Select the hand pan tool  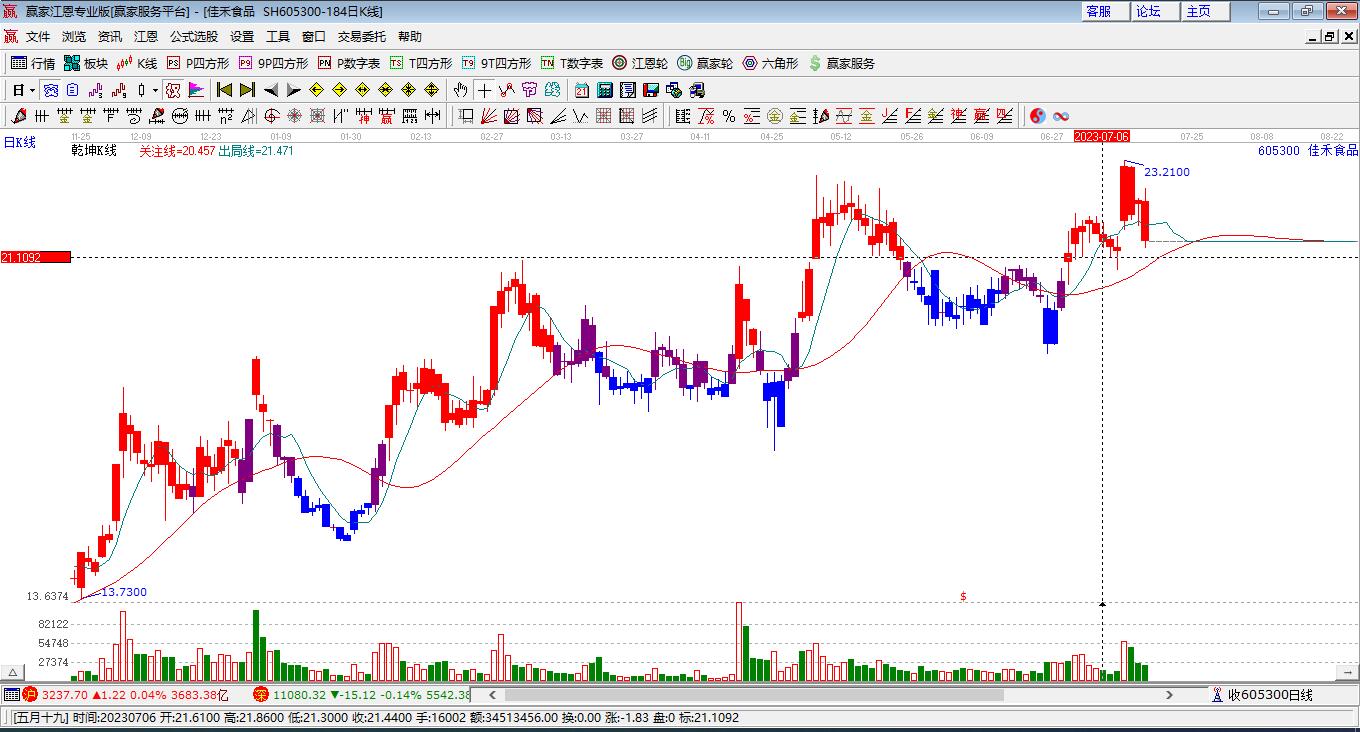click(460, 90)
